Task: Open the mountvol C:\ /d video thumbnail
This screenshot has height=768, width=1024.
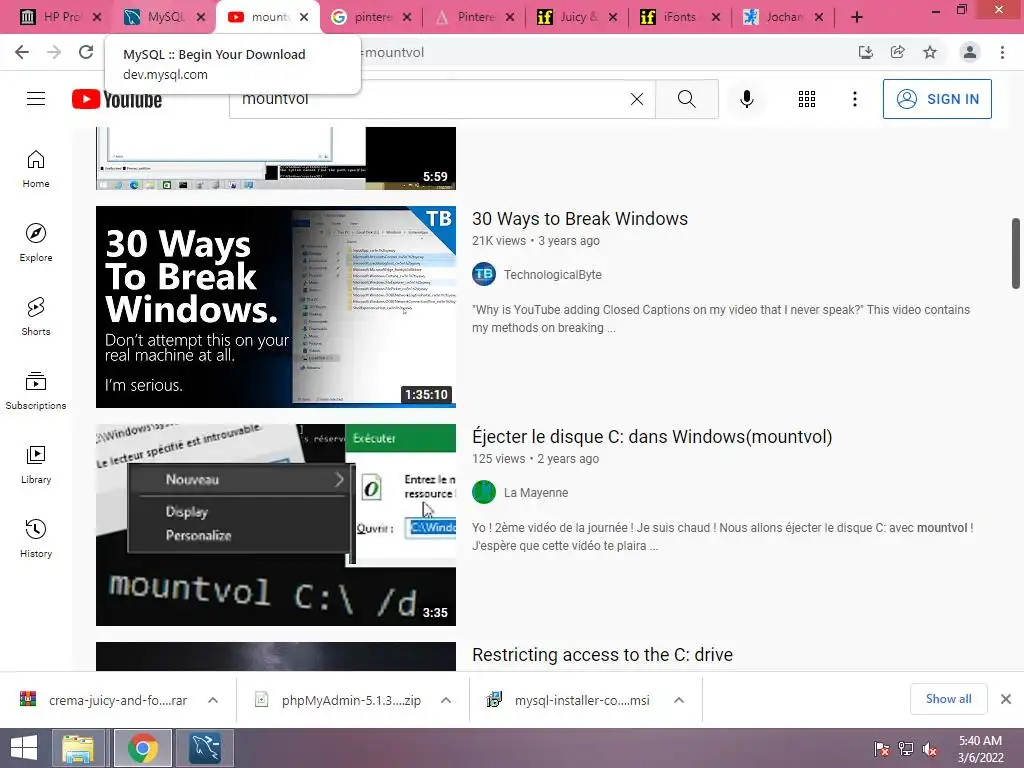Action: pyautogui.click(x=276, y=525)
